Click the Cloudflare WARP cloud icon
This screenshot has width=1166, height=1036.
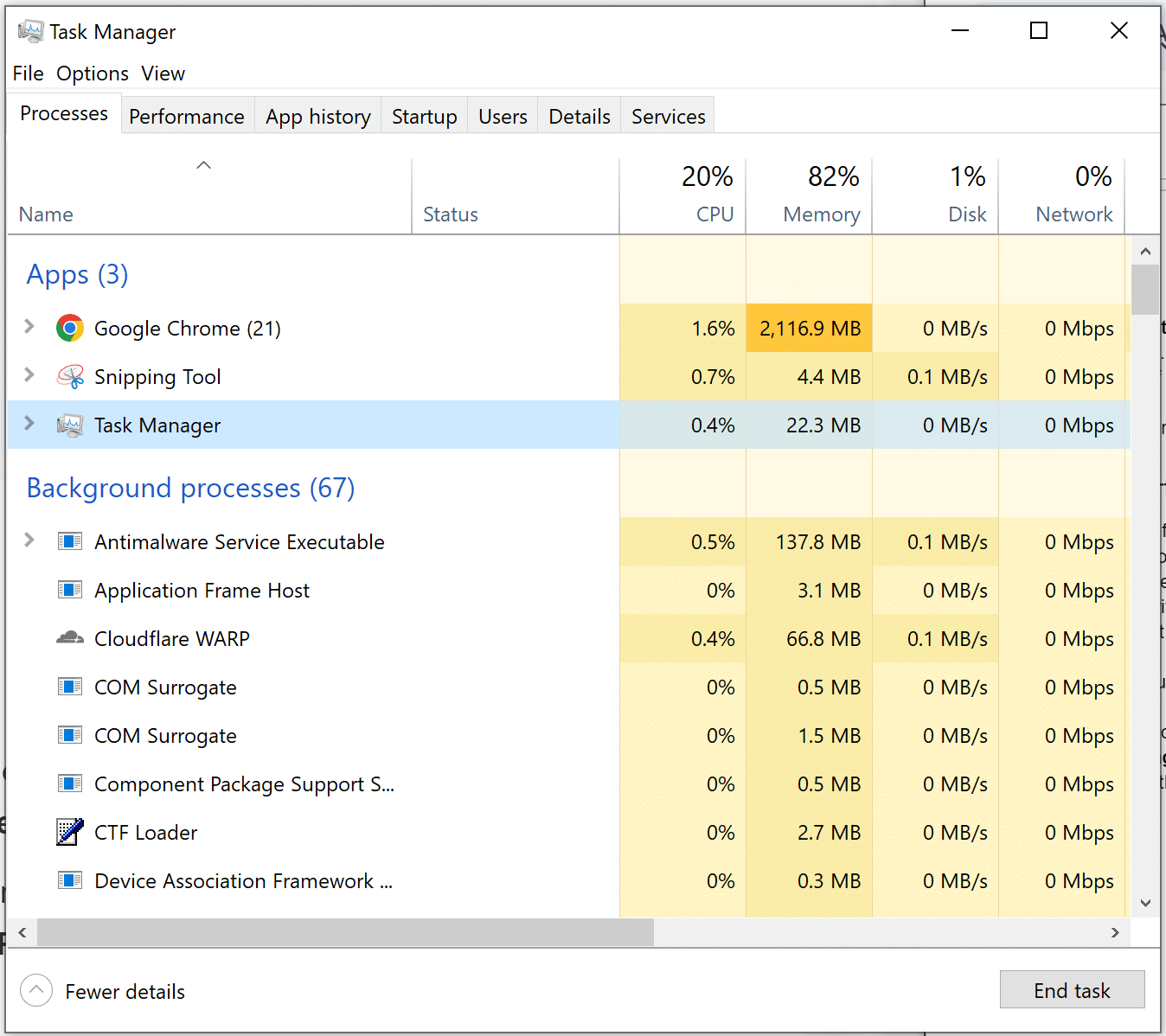pos(70,638)
